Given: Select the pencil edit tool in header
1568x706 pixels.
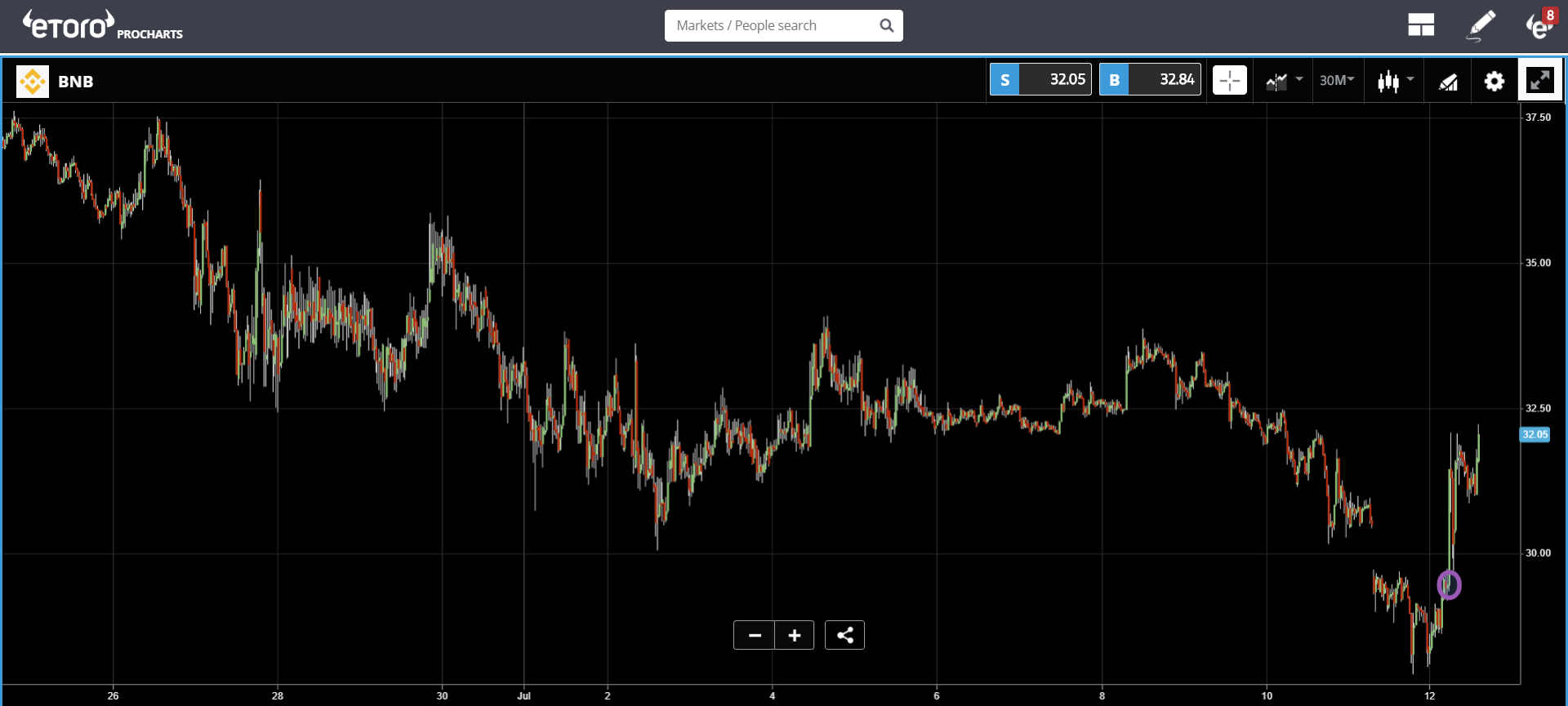Looking at the screenshot, I should (1481, 25).
